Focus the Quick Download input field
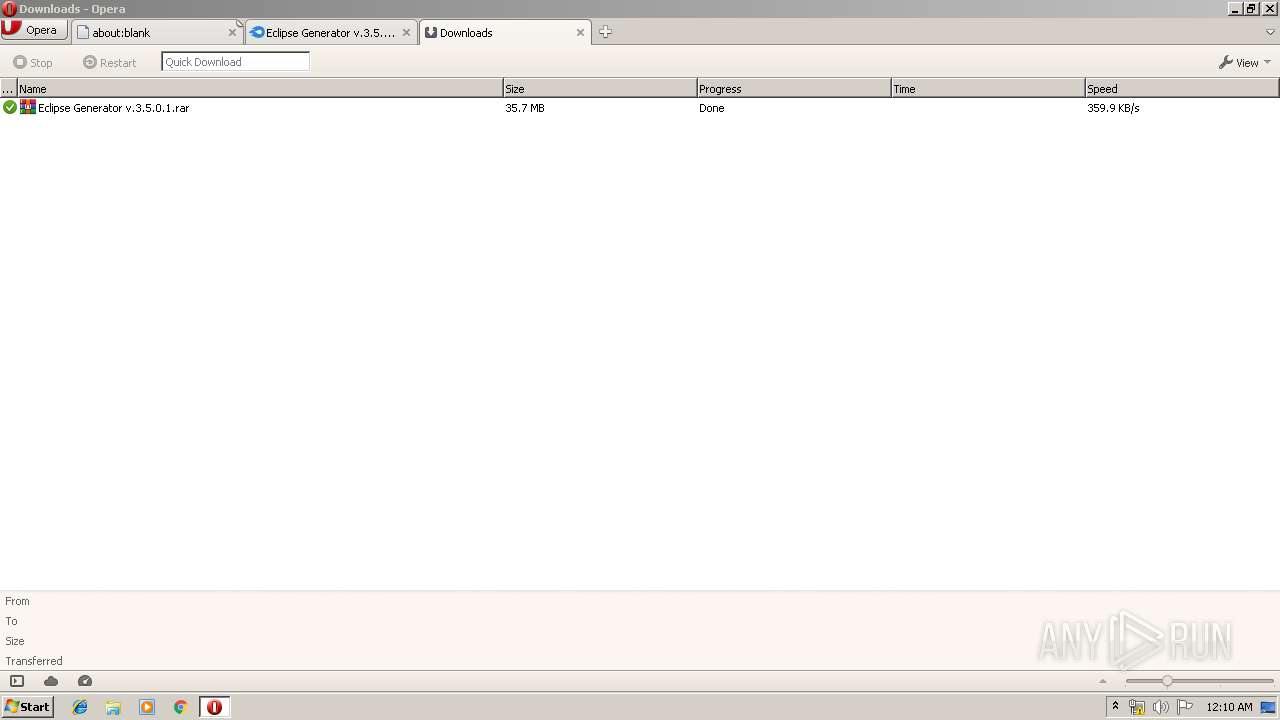This screenshot has width=1280, height=720. tap(235, 62)
